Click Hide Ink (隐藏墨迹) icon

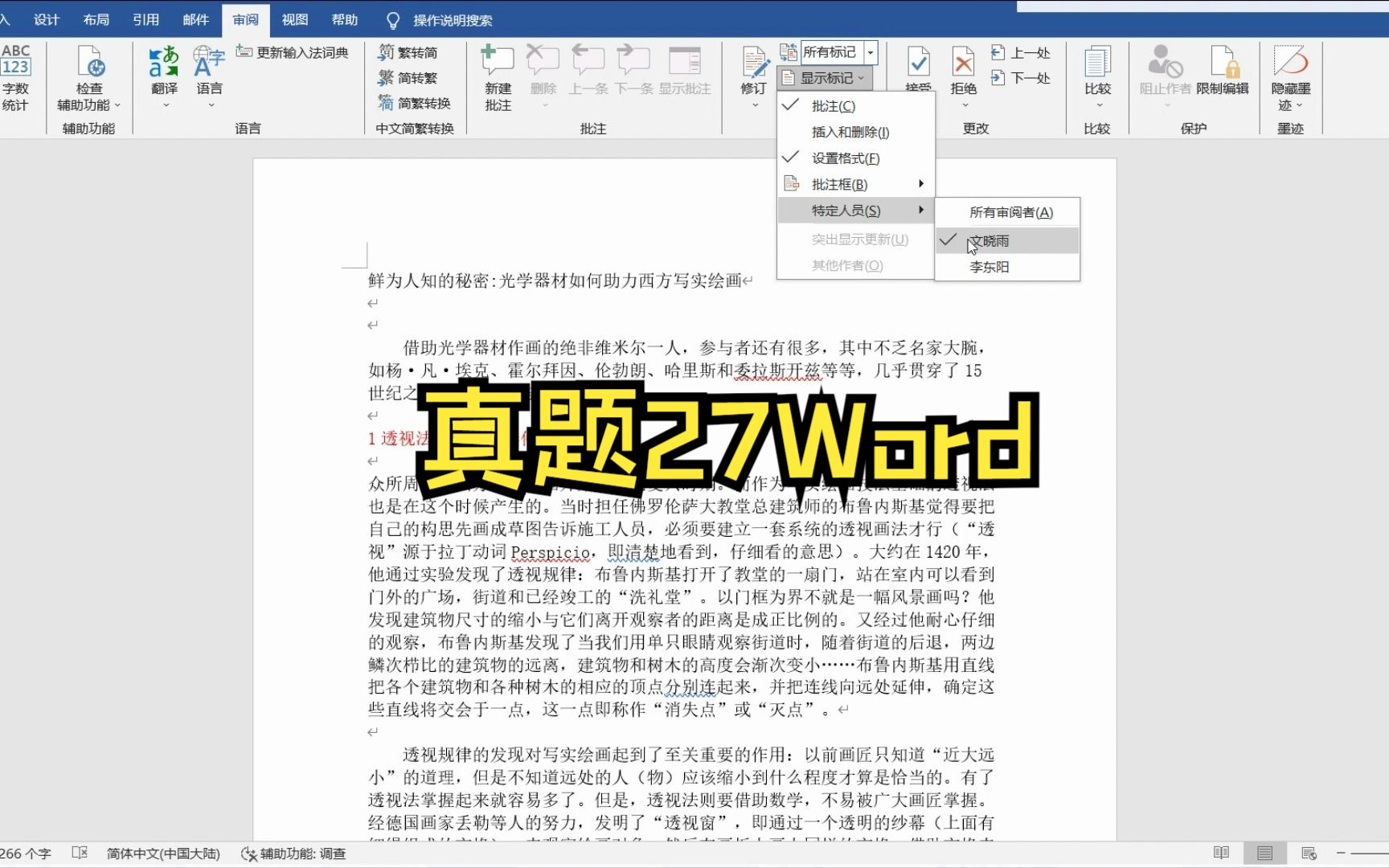tap(1291, 63)
